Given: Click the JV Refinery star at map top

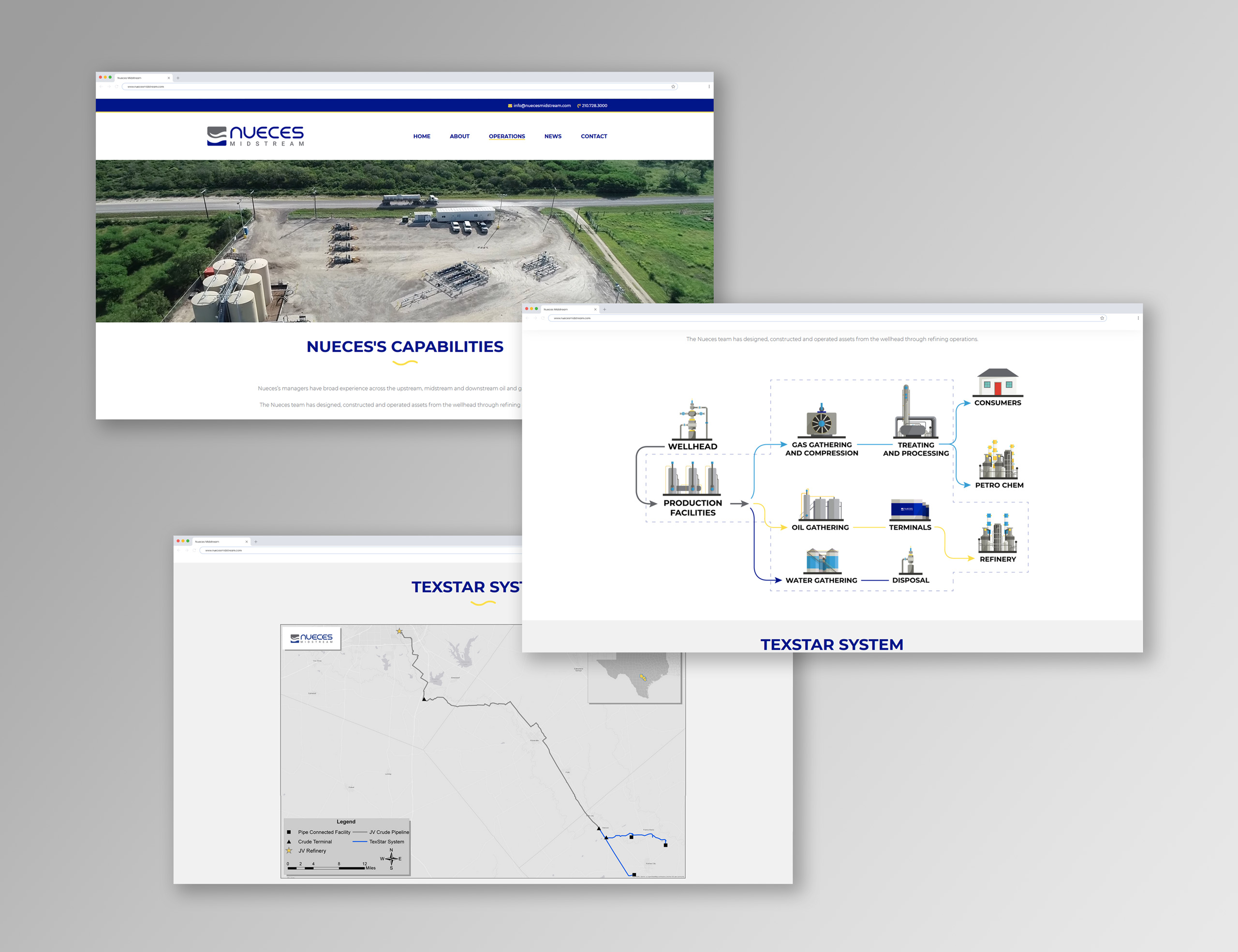Looking at the screenshot, I should pos(399,631).
